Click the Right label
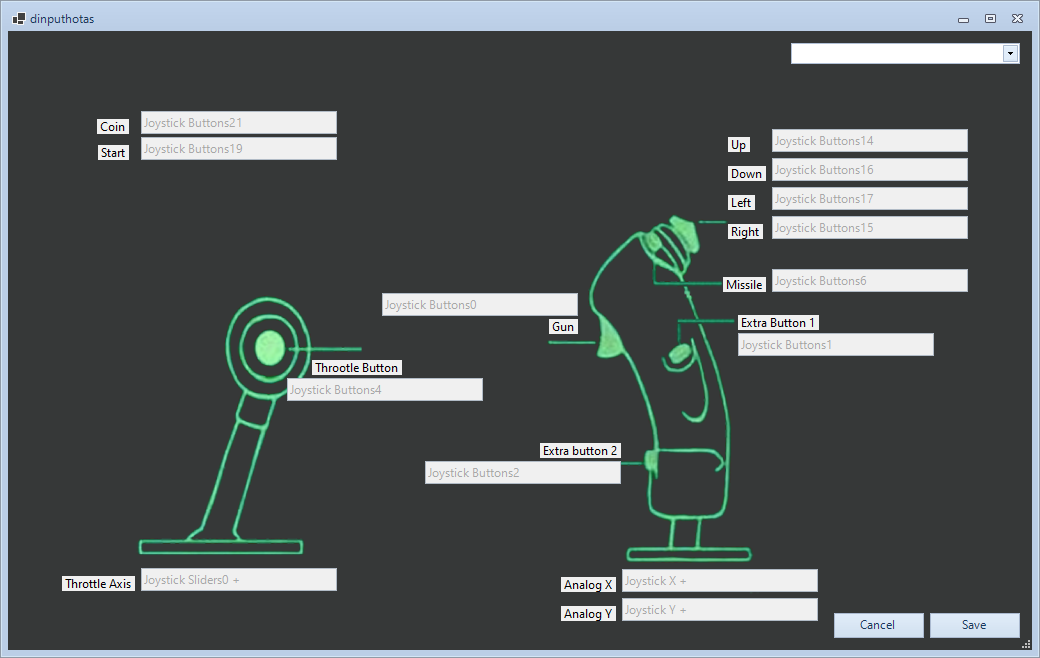 pyautogui.click(x=746, y=231)
